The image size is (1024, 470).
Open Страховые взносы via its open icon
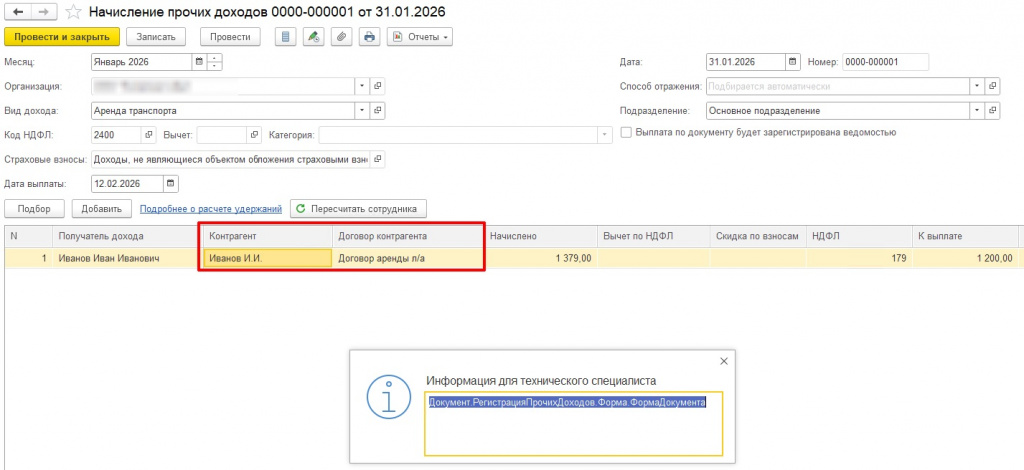(377, 159)
